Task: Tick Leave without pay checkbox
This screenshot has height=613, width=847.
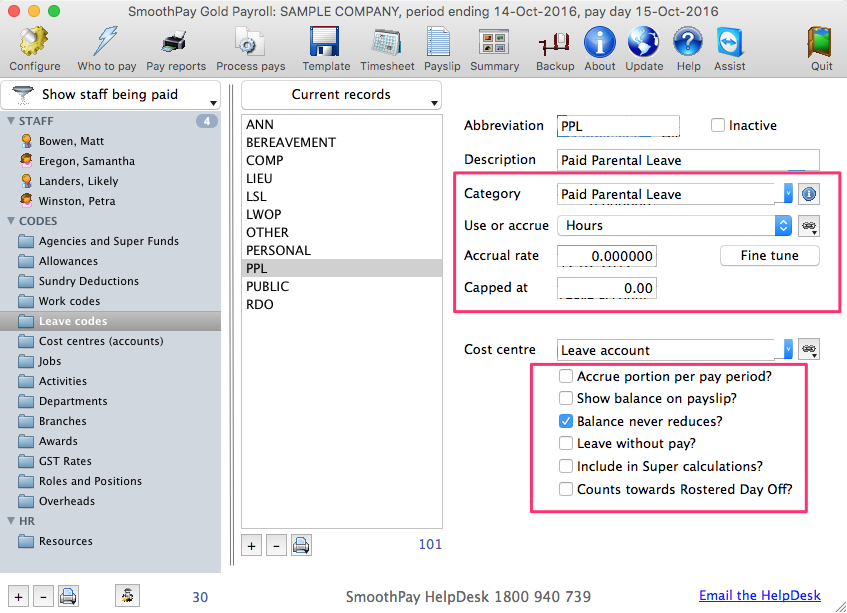Action: (x=566, y=443)
